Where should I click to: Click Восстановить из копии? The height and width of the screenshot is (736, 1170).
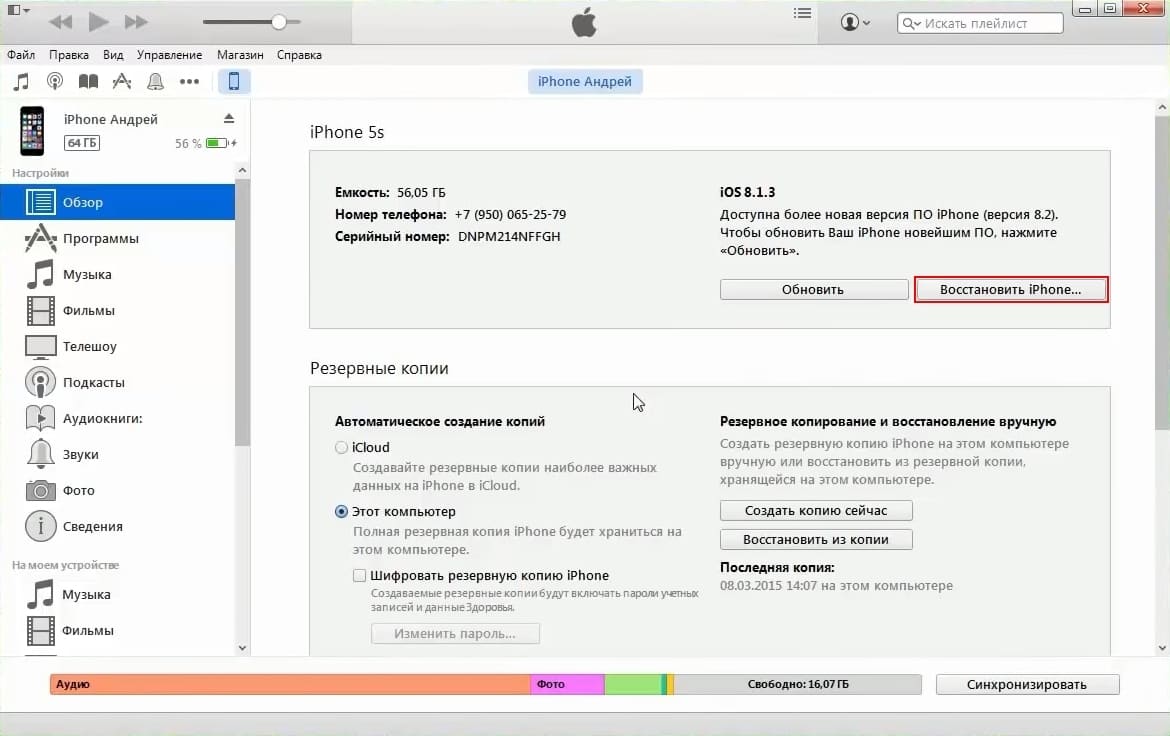[x=816, y=540]
